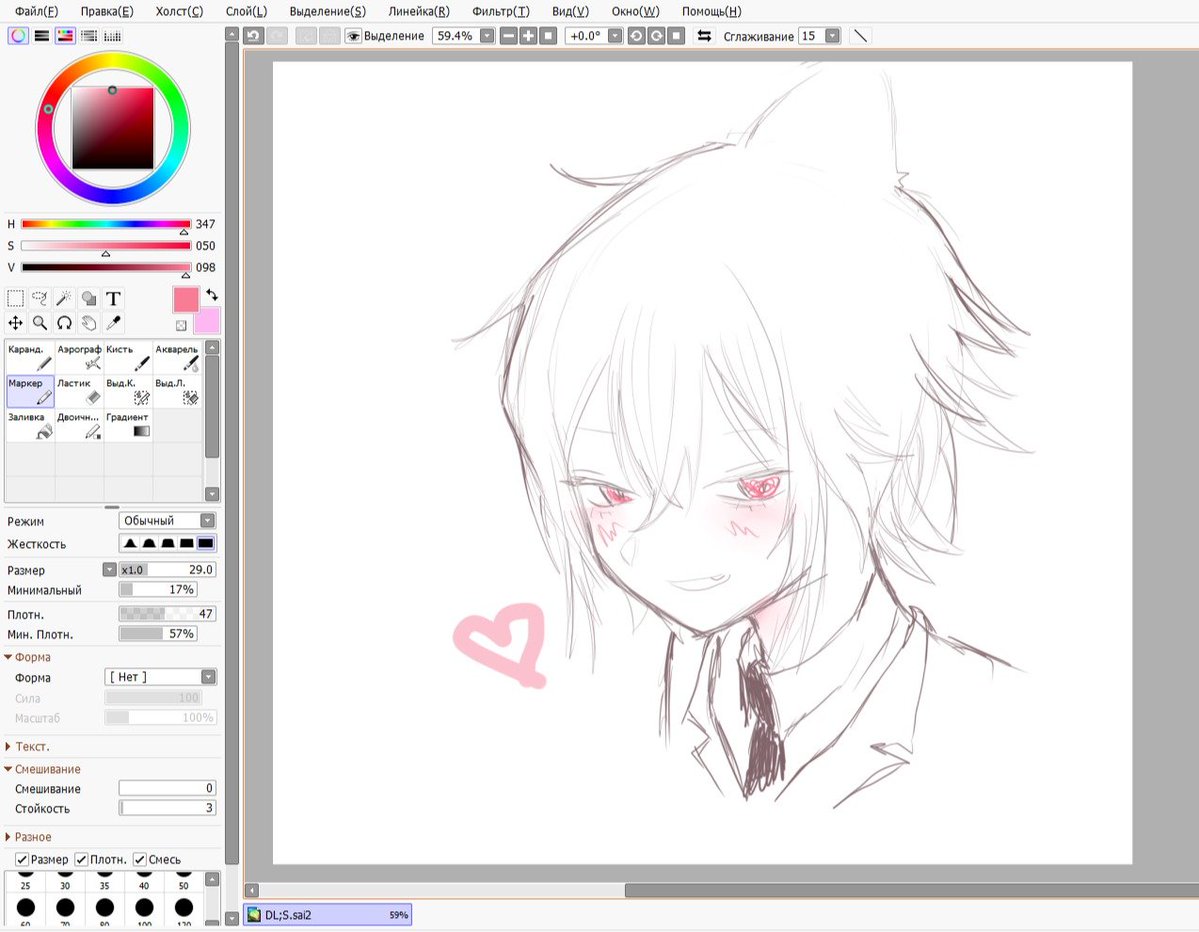Select the Каранд. pencil brush
Image resolution: width=1199 pixels, height=932 pixels.
coord(30,357)
